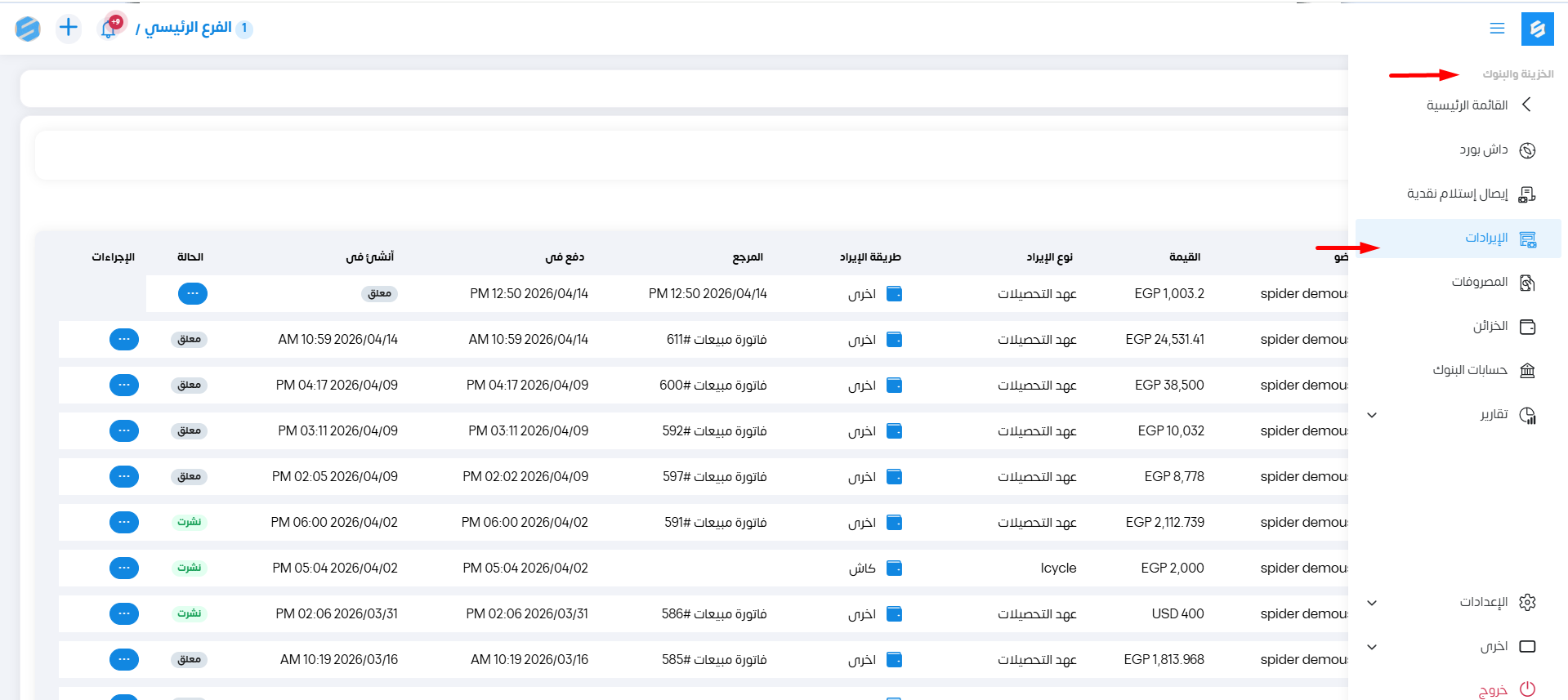Expand the تقارير reports submenu
Screen dimensions: 1568x700
coord(1373,415)
